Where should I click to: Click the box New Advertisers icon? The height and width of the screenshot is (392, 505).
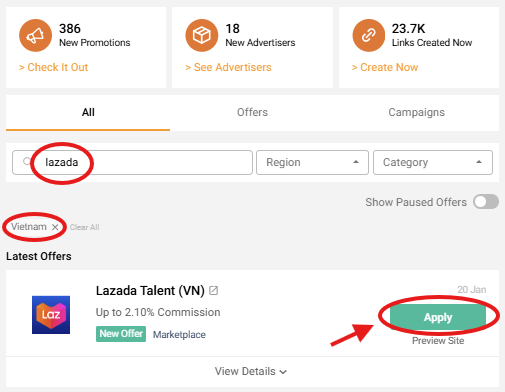(x=202, y=35)
